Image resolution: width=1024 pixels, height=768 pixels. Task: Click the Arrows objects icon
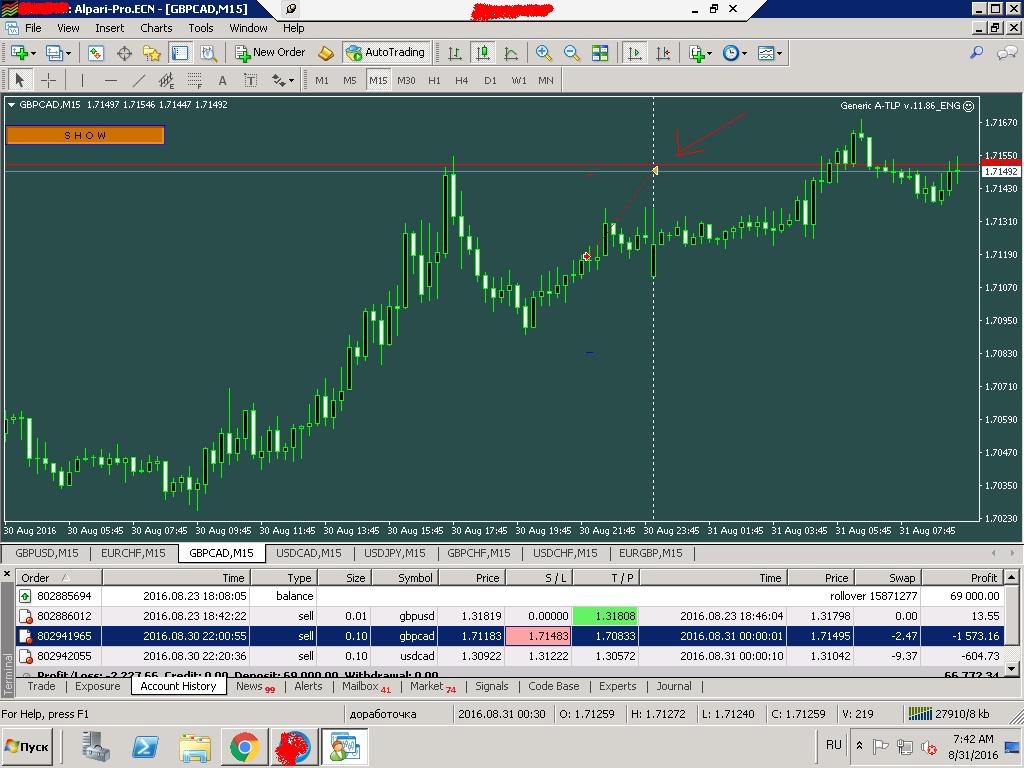click(279, 80)
